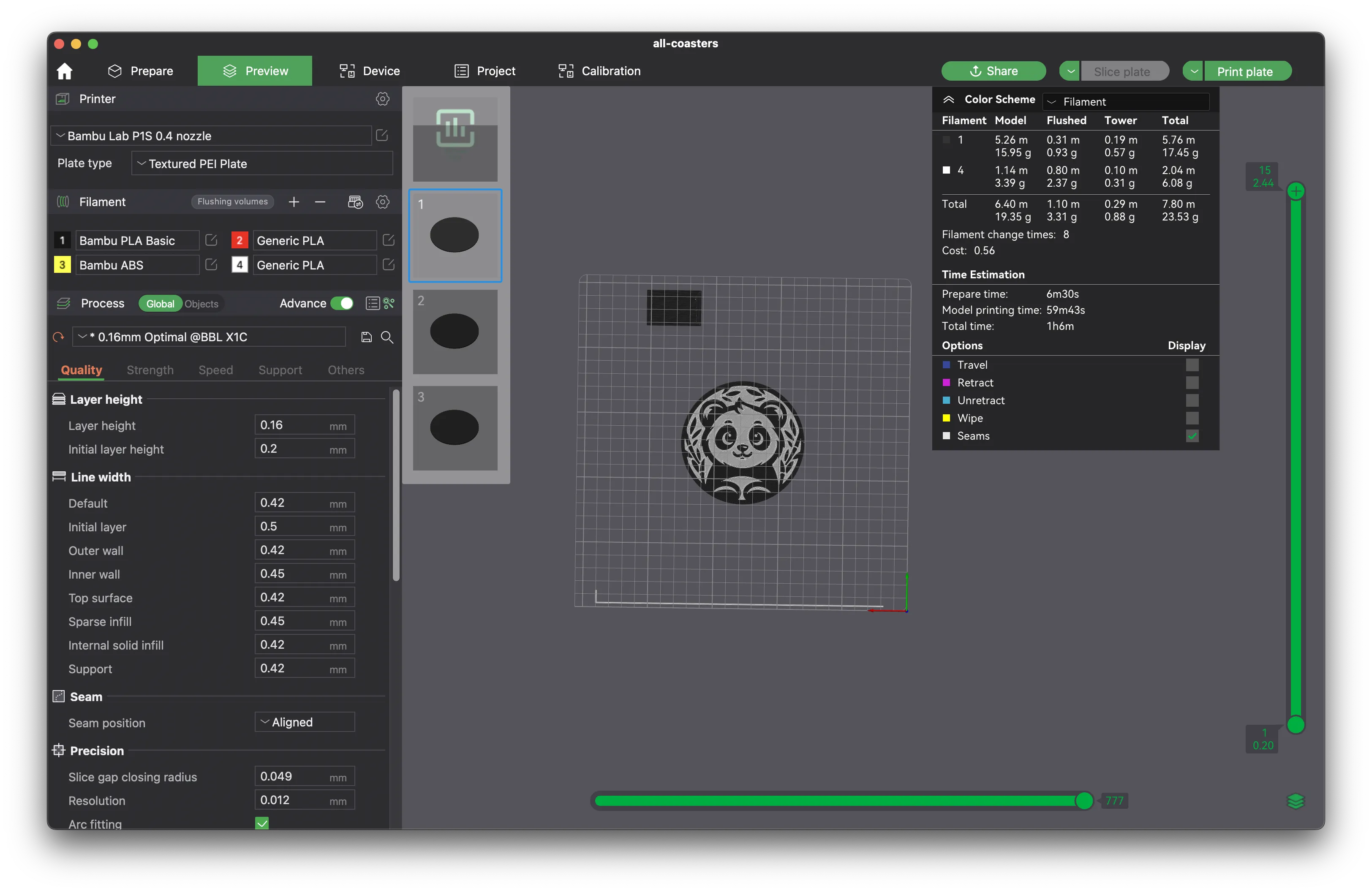This screenshot has width=1372, height=892.
Task: Click filament 3 yellow color swatch
Action: (62, 264)
